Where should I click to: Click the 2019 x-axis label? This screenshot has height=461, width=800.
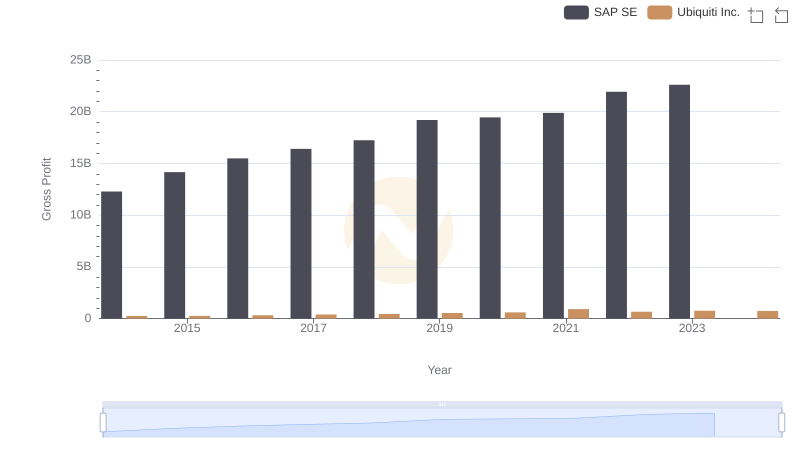(439, 328)
